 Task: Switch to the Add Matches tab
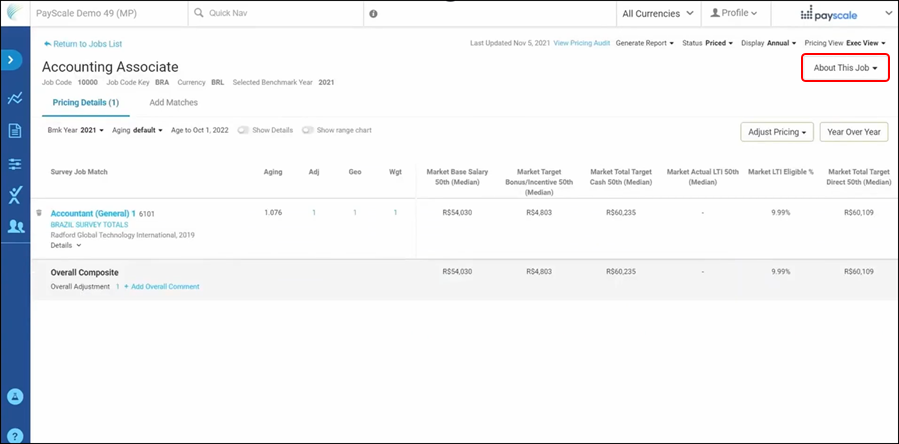(x=173, y=103)
